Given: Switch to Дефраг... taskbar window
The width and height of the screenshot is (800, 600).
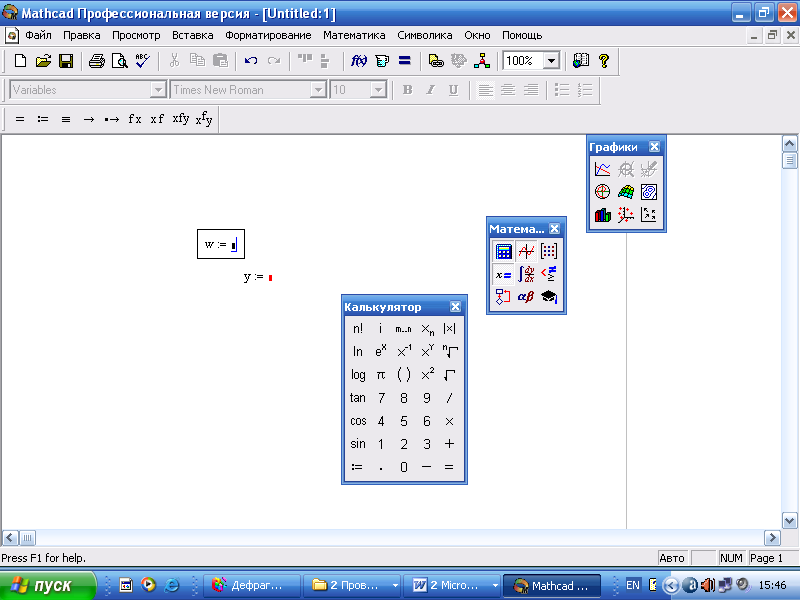Looking at the screenshot, I should (252, 585).
